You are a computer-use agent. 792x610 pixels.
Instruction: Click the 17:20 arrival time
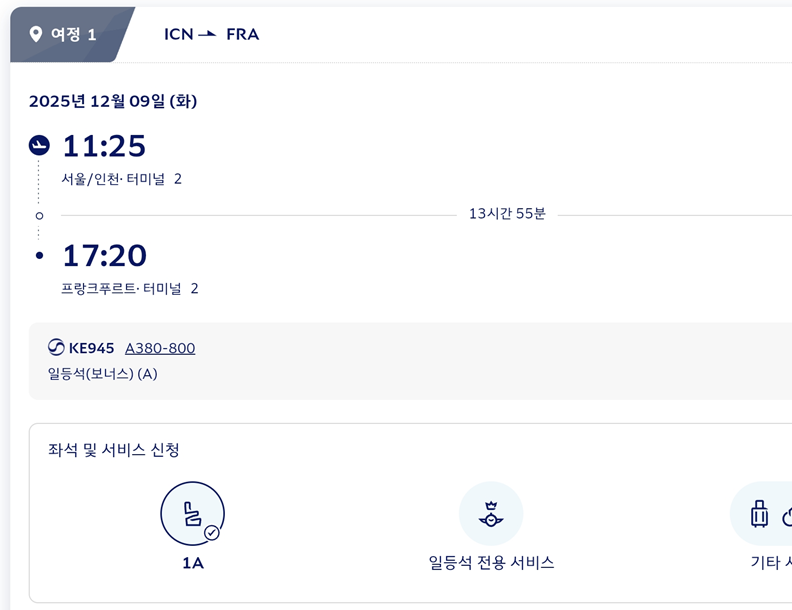point(104,256)
